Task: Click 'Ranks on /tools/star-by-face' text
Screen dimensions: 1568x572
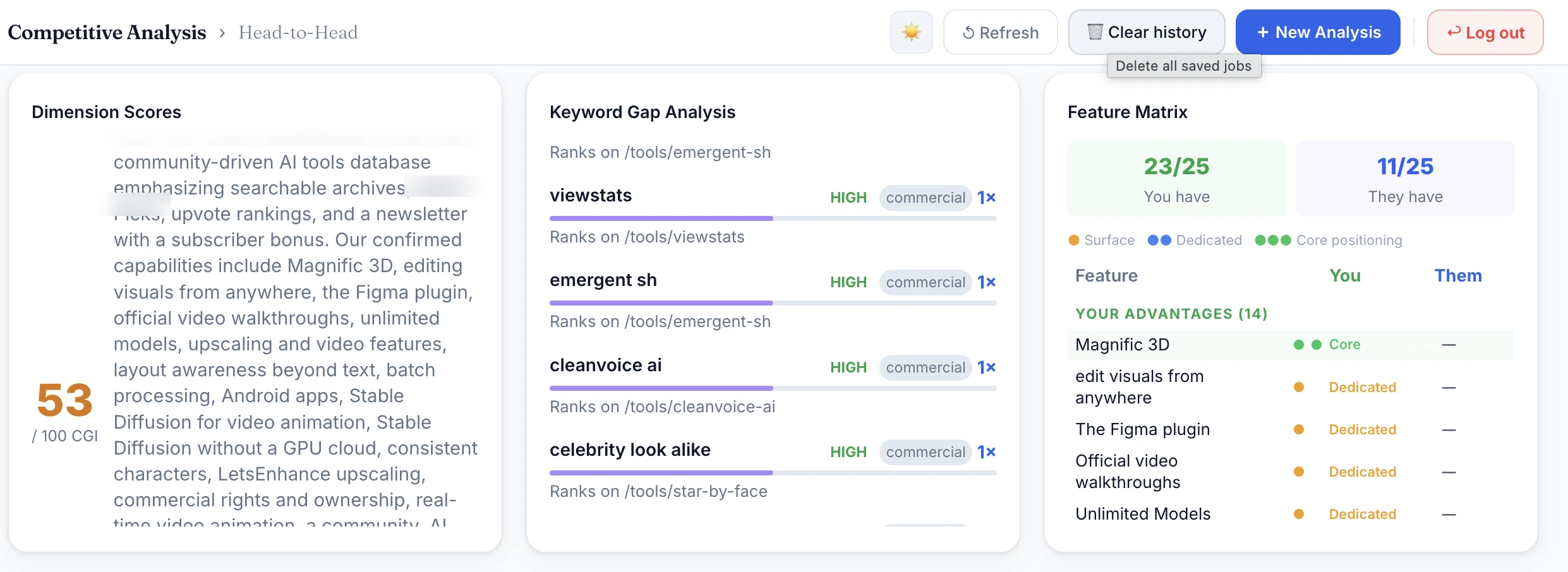Action: tap(658, 491)
